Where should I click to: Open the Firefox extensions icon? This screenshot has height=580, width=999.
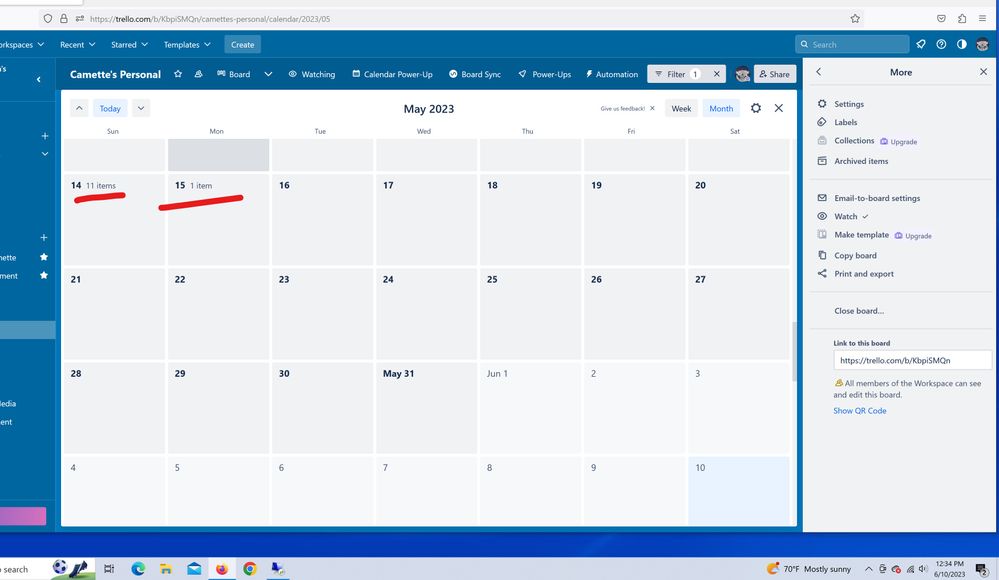[x=962, y=18]
